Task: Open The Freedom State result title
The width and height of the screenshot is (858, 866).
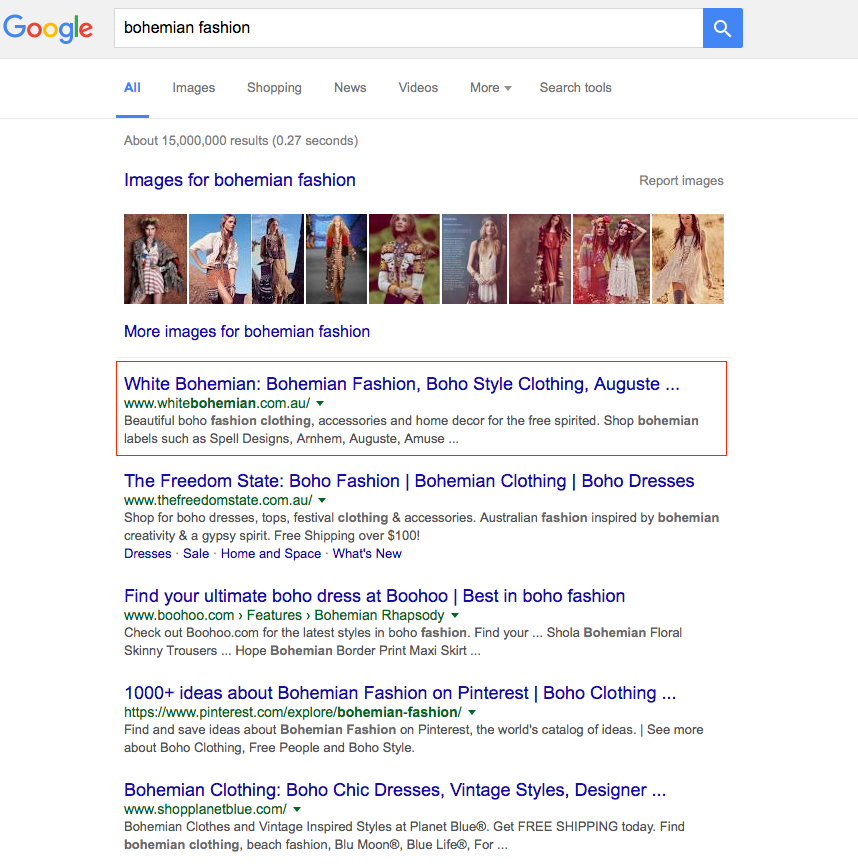Action: point(409,481)
